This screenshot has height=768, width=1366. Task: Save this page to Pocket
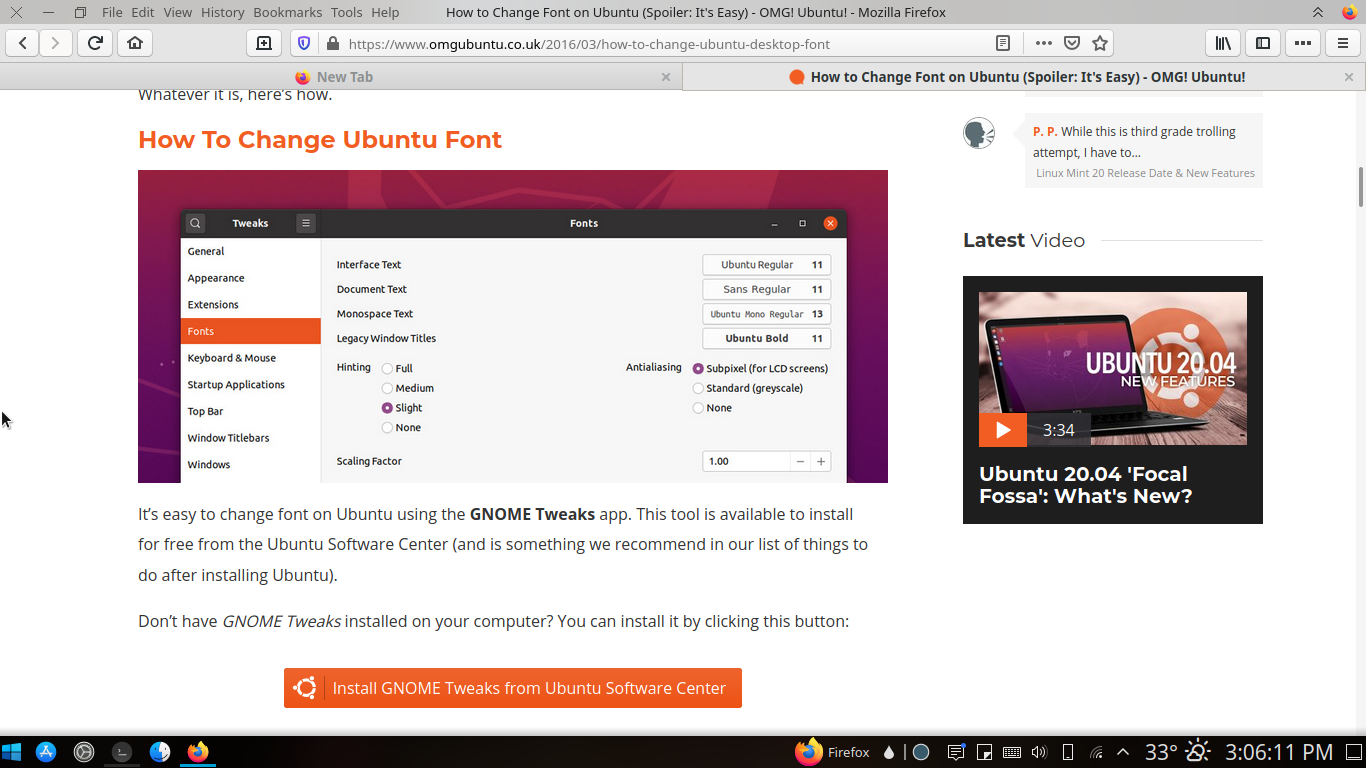click(1071, 43)
